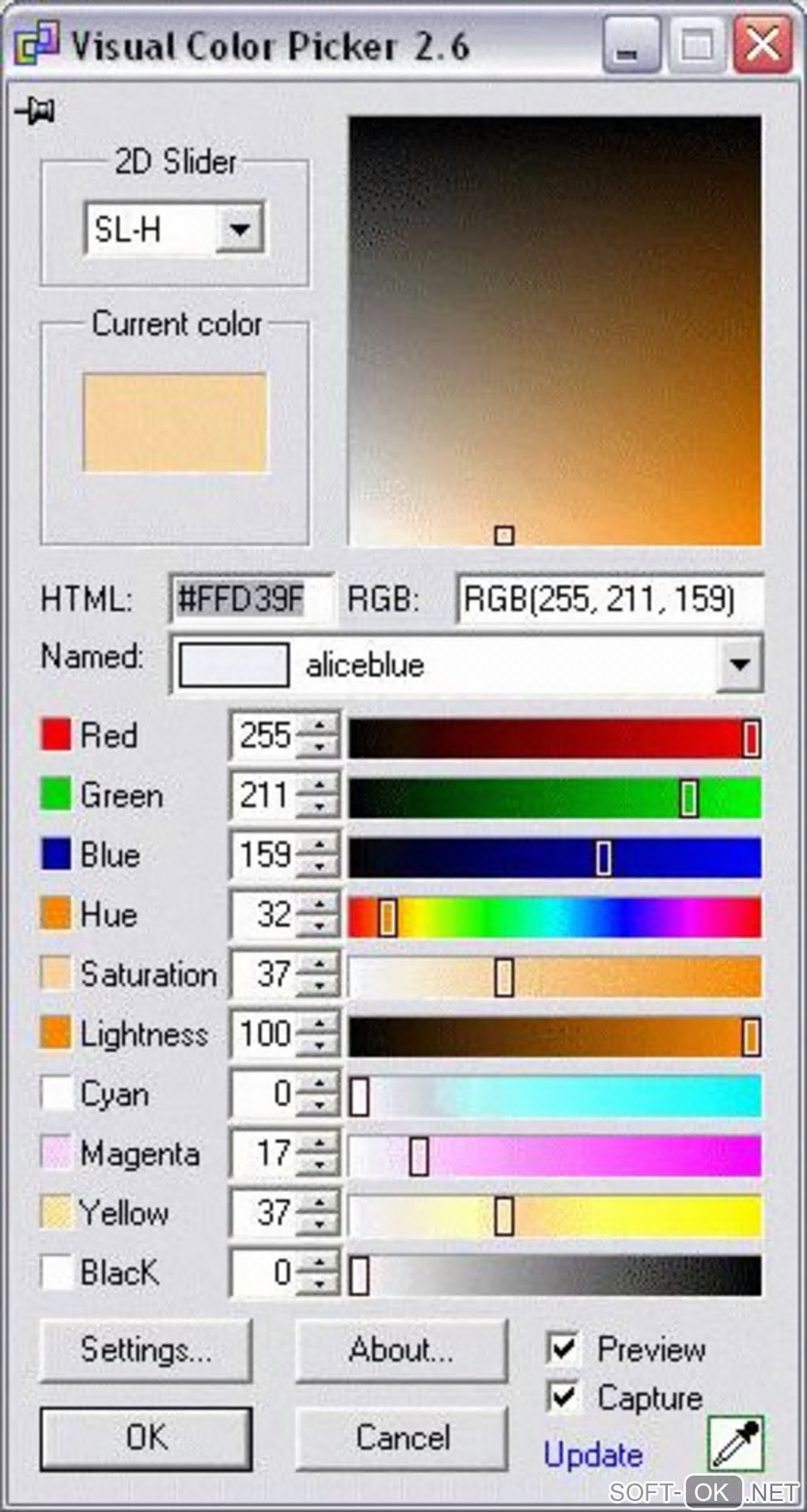Click the Cancel button
Viewport: 807px width, 1512px height.
tap(401, 1438)
